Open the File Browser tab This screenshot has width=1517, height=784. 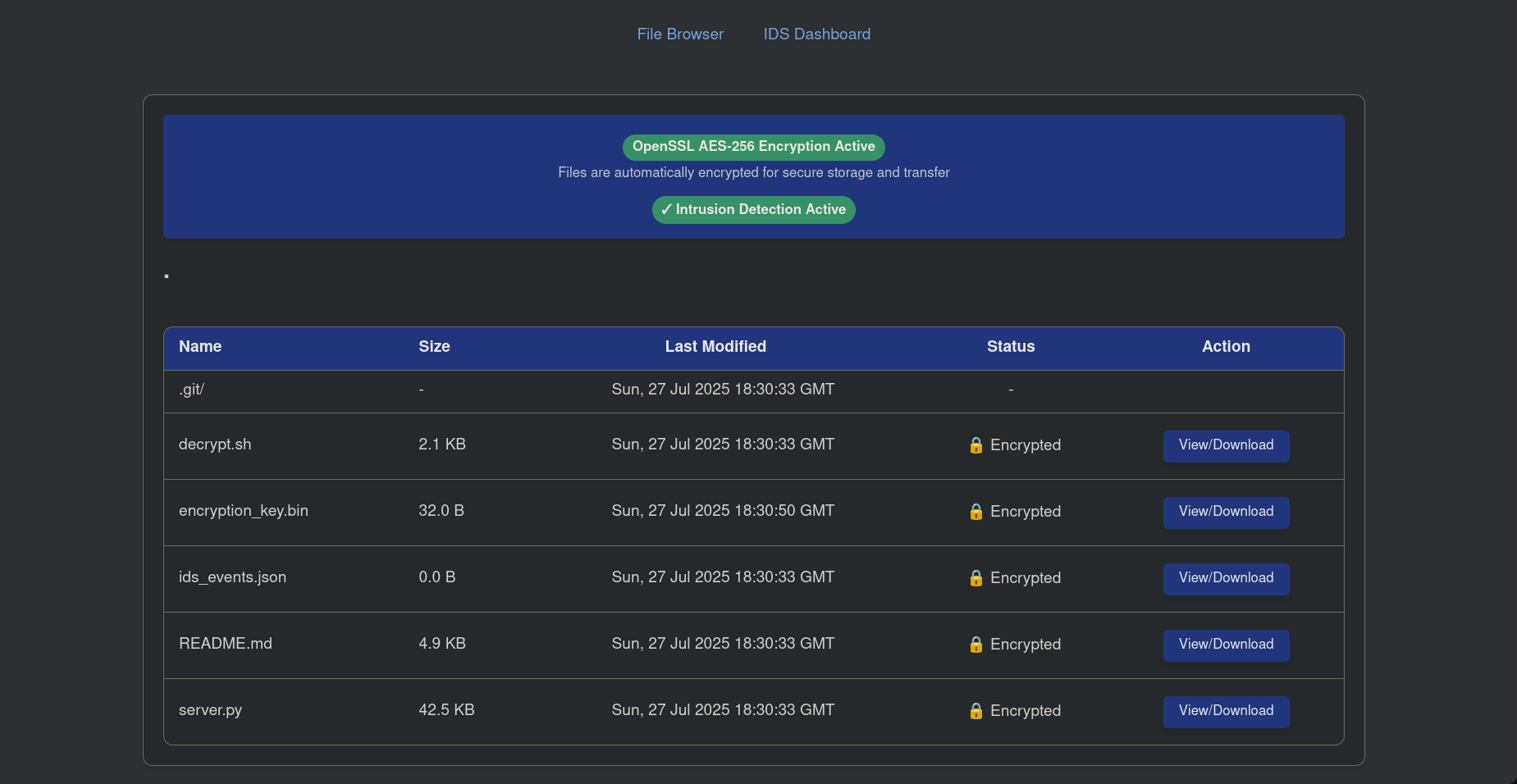[x=680, y=34]
